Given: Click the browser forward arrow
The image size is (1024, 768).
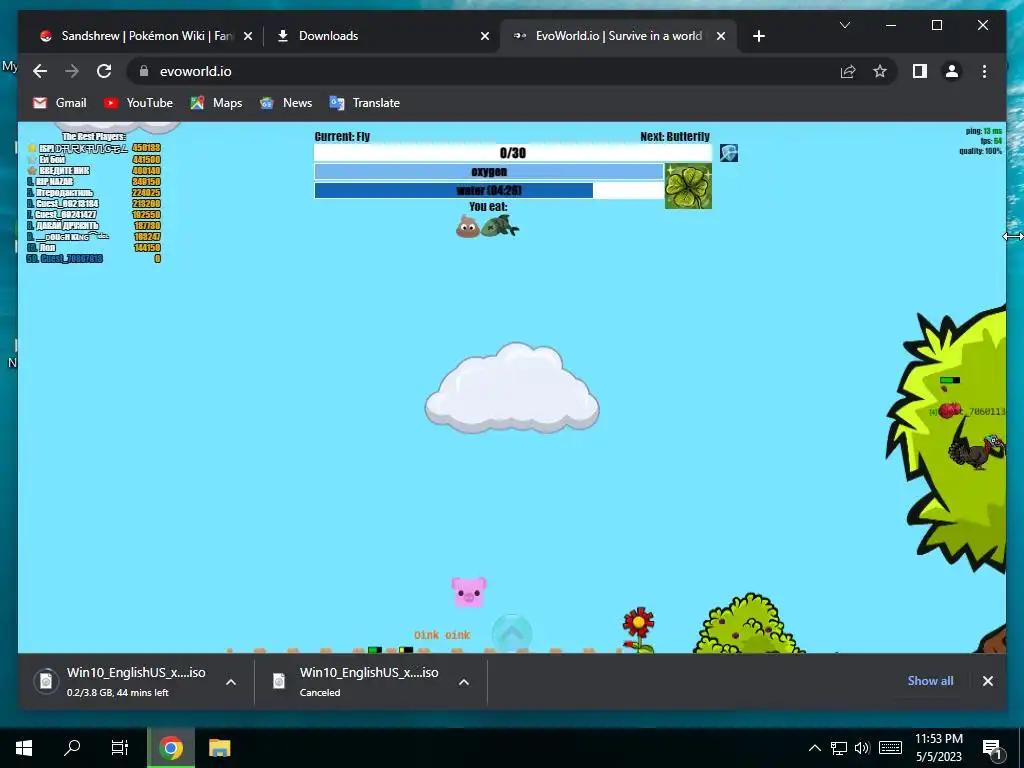Looking at the screenshot, I should coord(72,71).
